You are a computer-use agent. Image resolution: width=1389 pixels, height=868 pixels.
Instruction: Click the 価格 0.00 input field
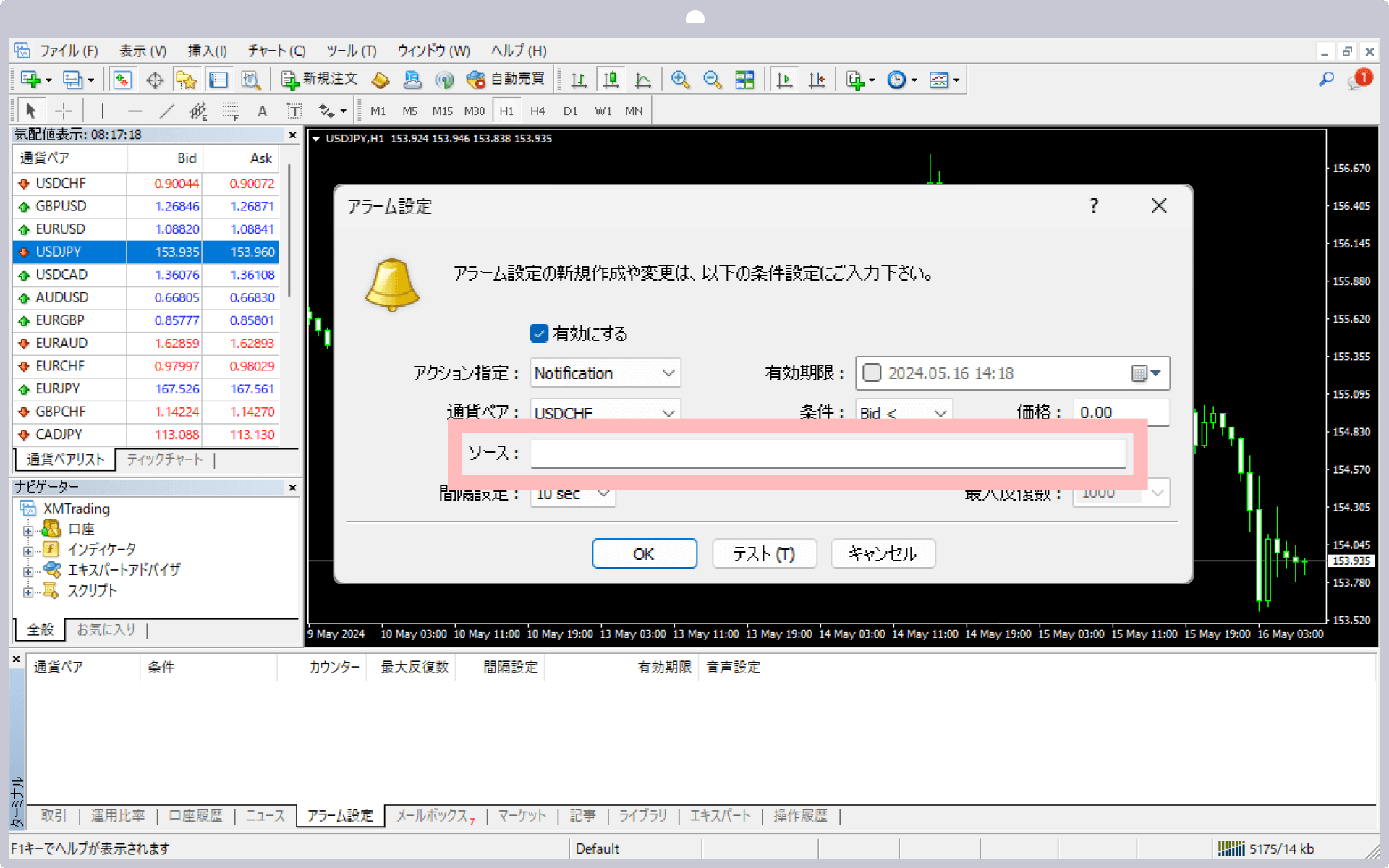pyautogui.click(x=1121, y=412)
